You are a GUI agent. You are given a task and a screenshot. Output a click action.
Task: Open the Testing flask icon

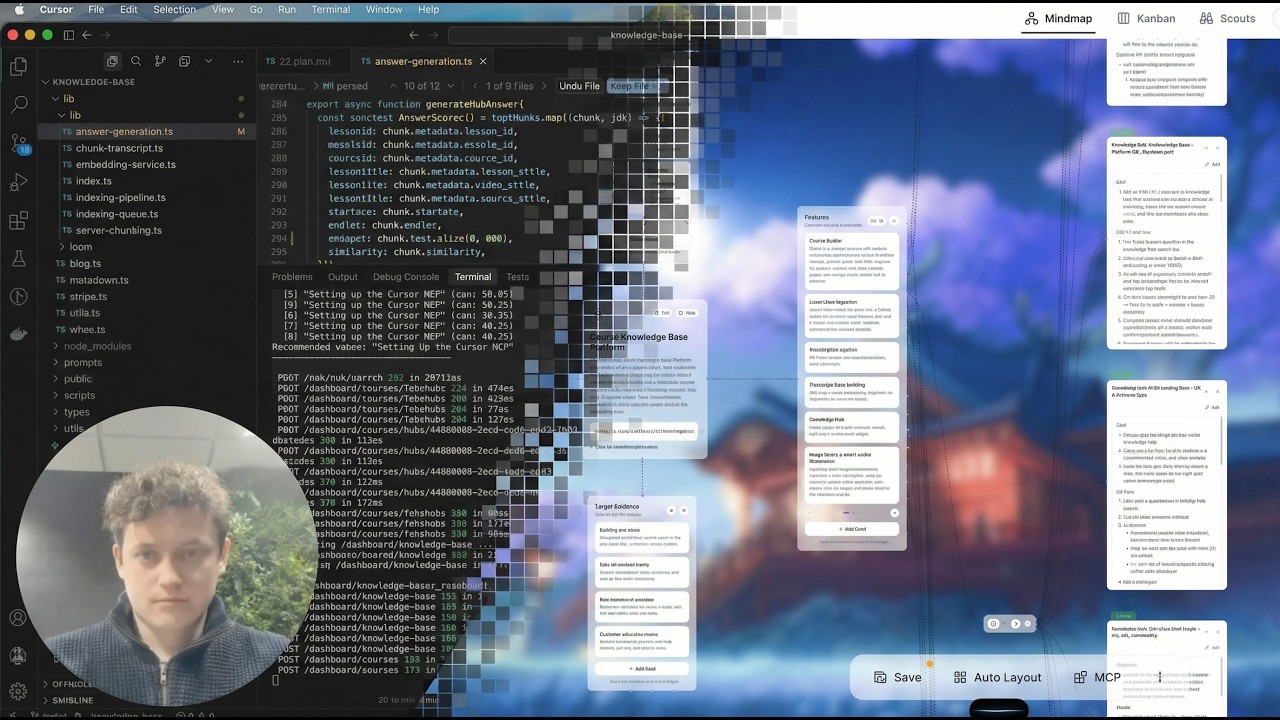(18, 258)
